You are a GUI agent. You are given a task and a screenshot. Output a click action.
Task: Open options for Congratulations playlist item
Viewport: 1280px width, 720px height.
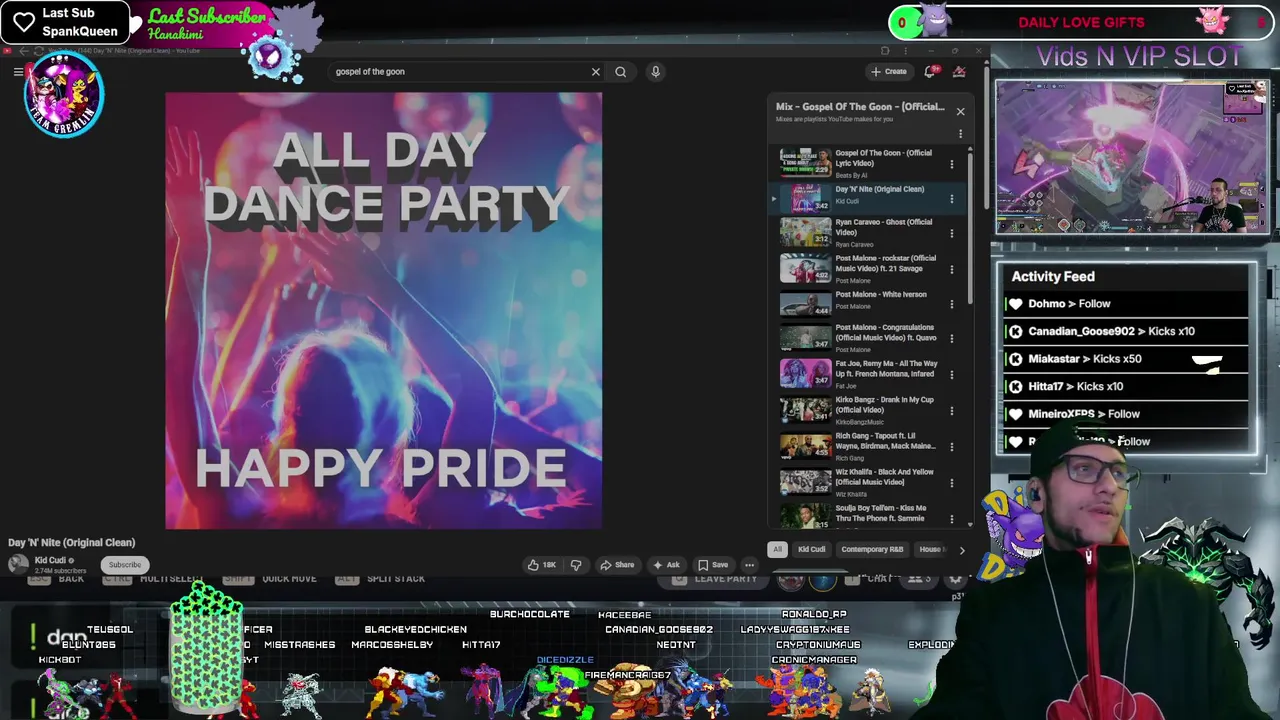[952, 339]
